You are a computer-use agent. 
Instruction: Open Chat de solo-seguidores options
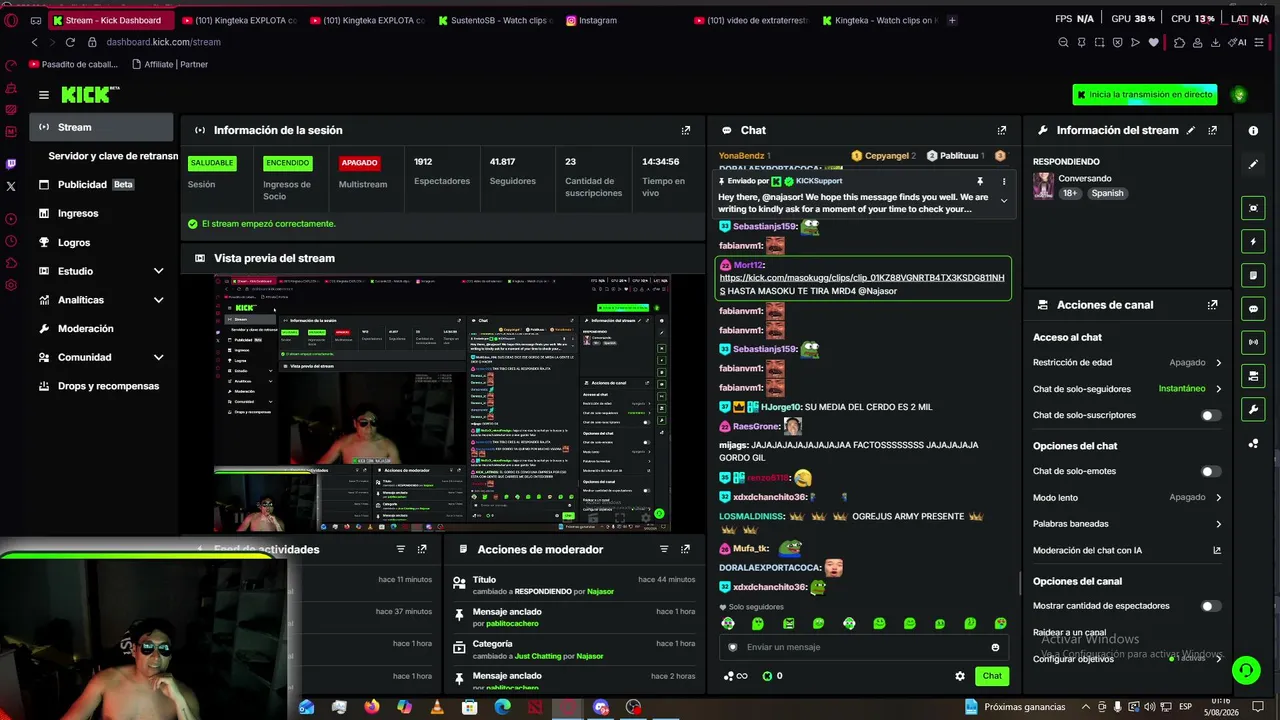(x=1127, y=389)
